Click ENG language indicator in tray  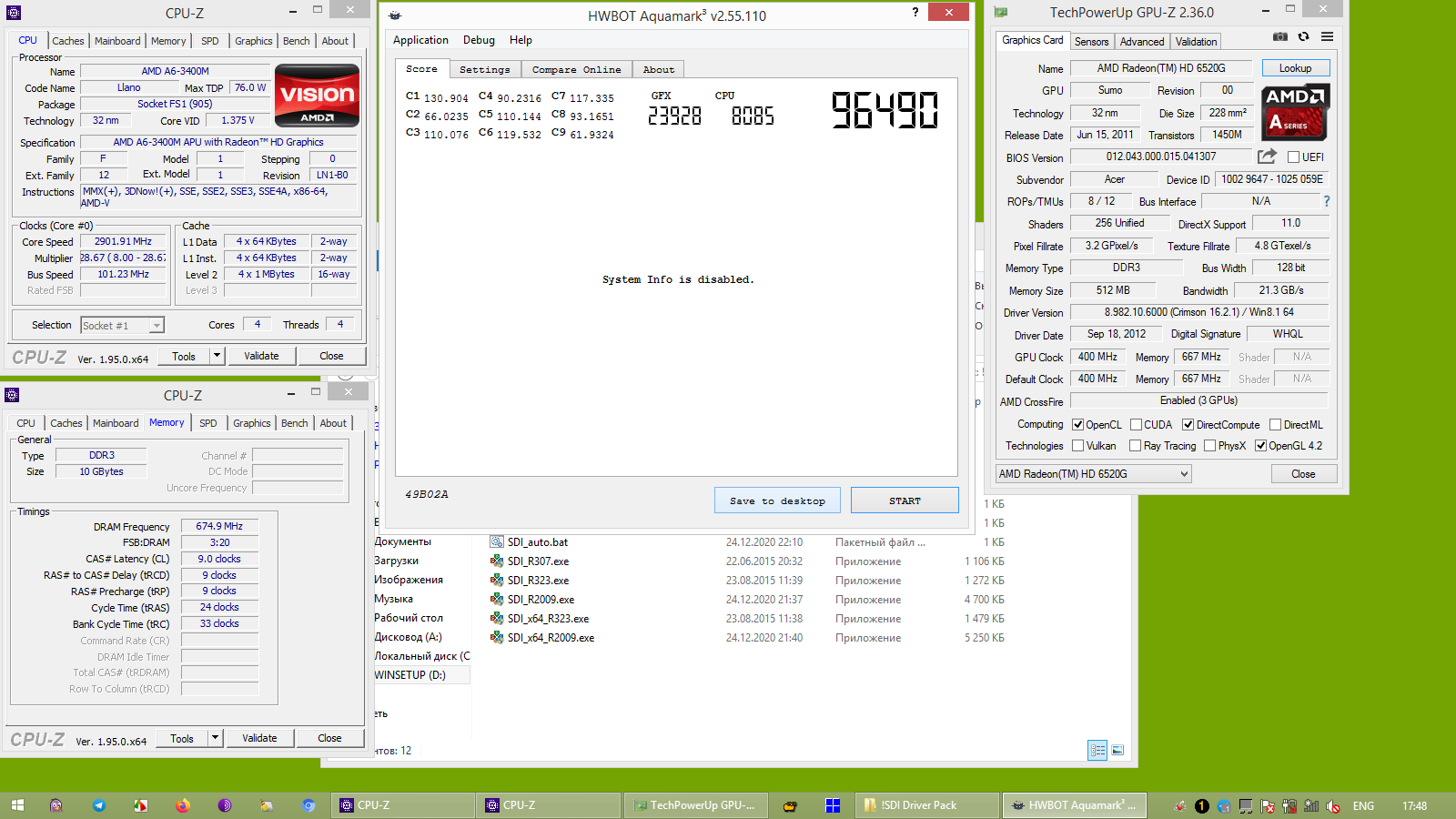pos(1363,806)
